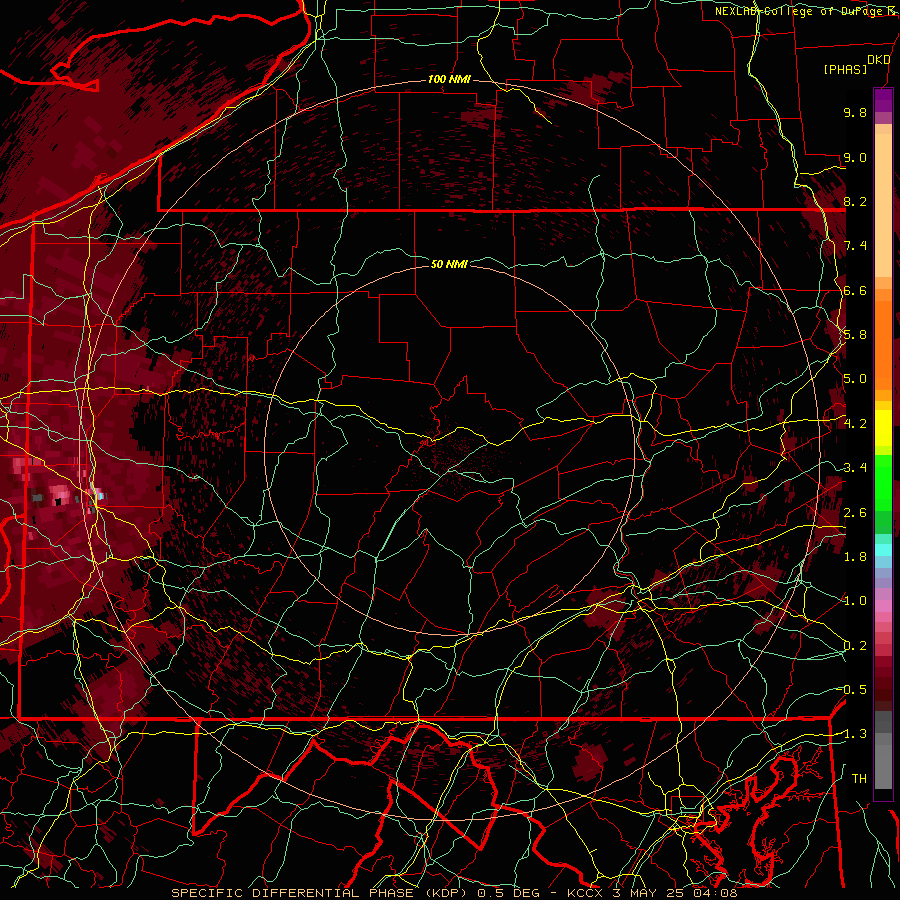The height and width of the screenshot is (900, 900).
Task: Click the 1.3 value near the scale bottom
Action: click(854, 734)
